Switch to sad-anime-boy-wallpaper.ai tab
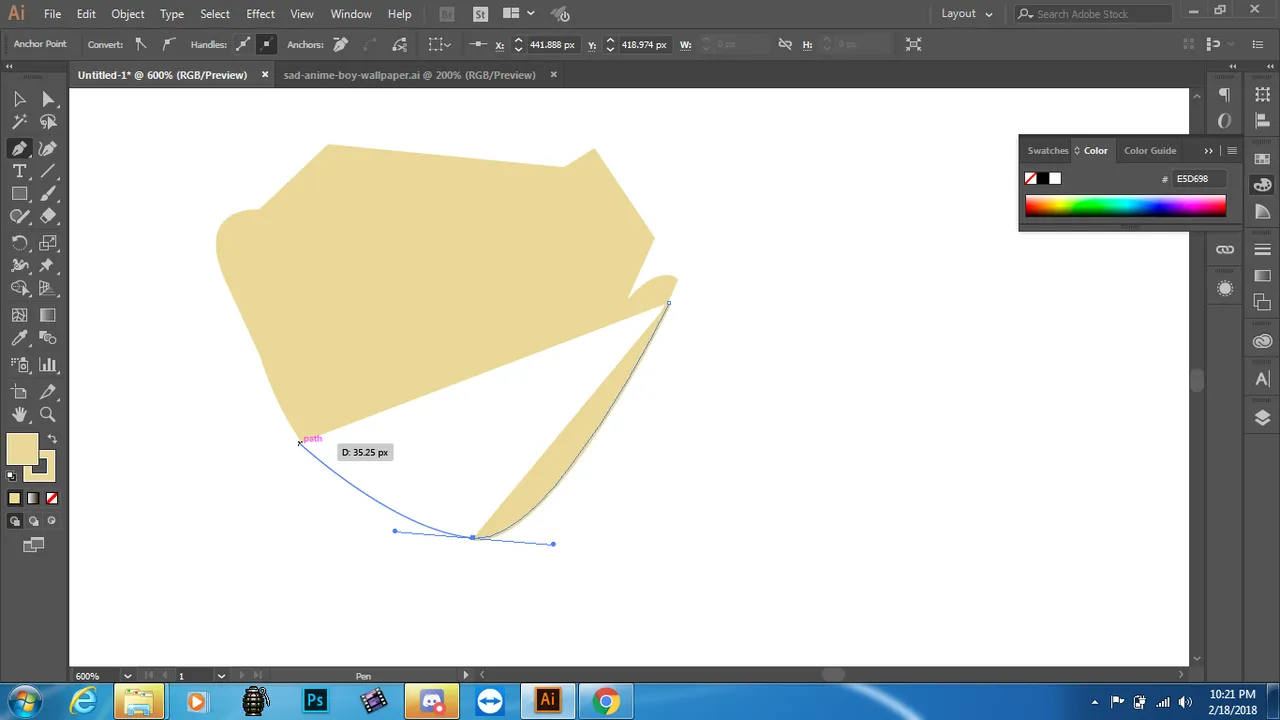The image size is (1280, 720). click(409, 75)
